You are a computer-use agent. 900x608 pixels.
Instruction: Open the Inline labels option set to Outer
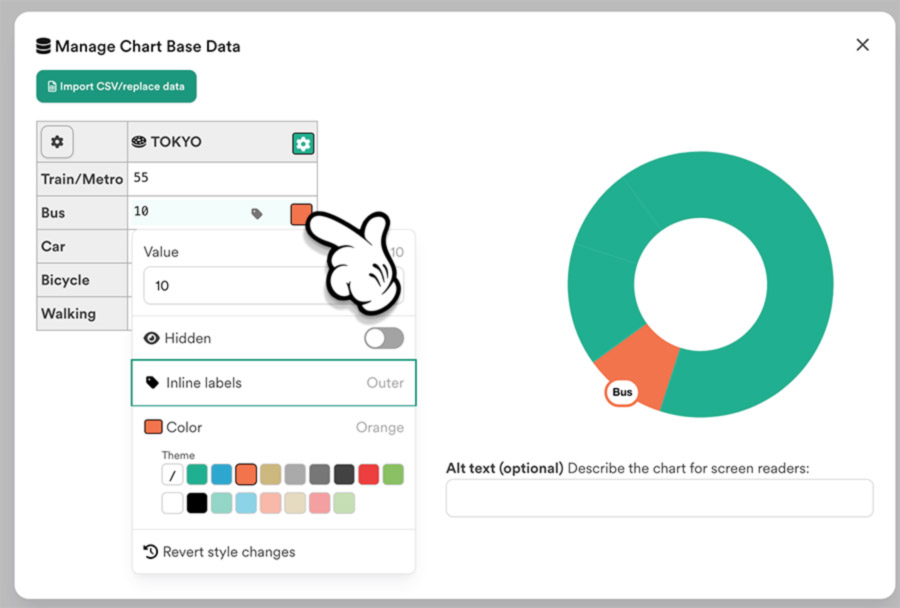(x=274, y=383)
